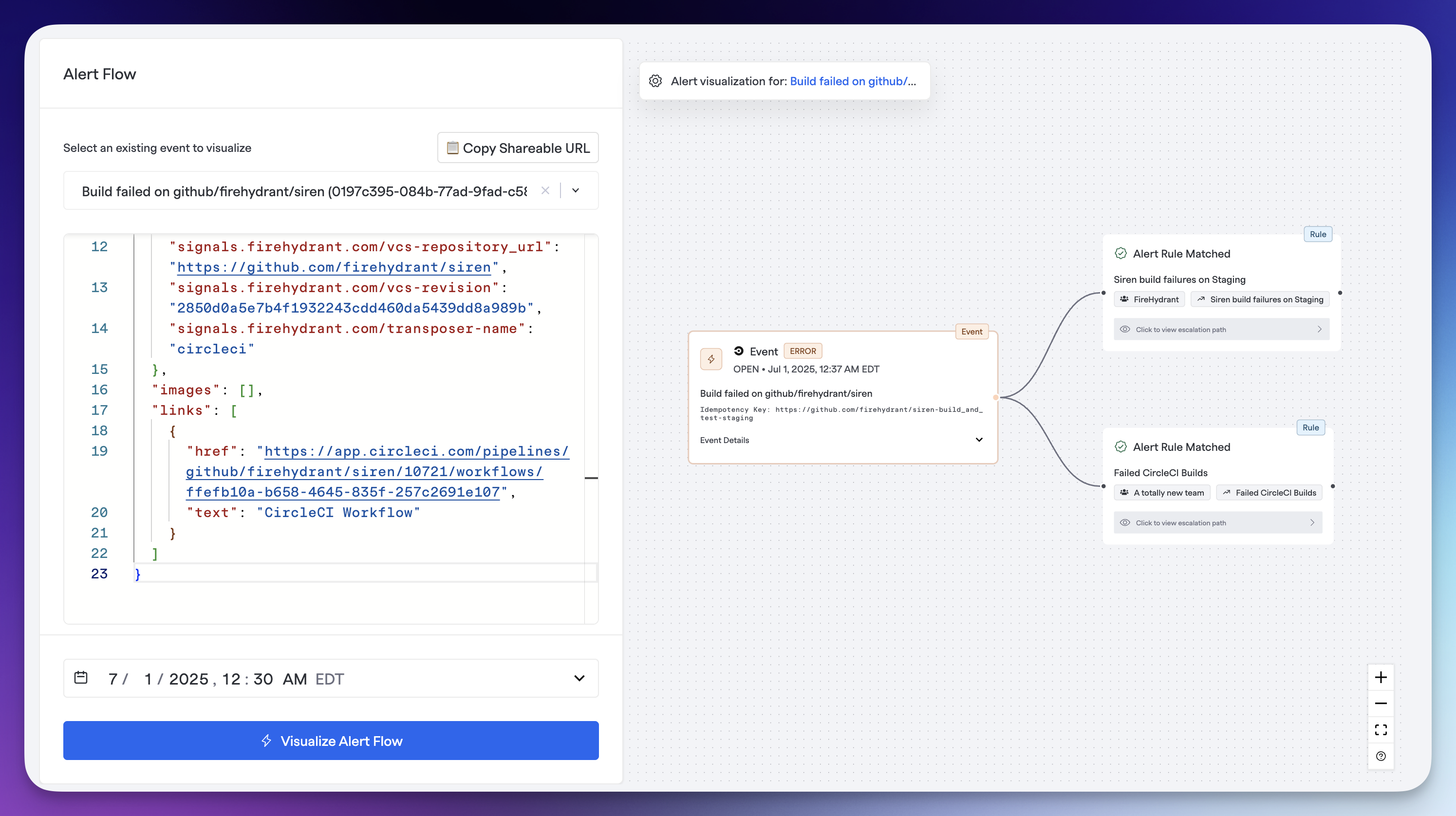Click check badge on Siren build failures rule
Screen dimensions: 1456x816
1120,254
